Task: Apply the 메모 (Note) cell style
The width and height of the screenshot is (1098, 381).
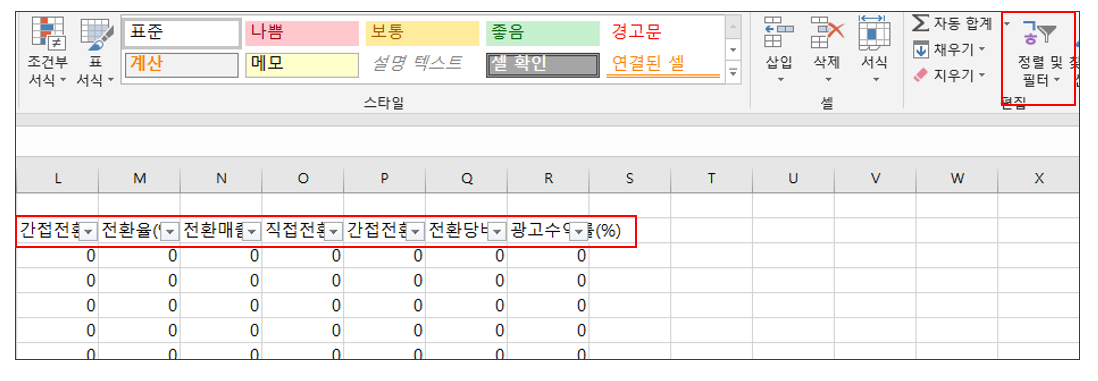Action: coord(302,64)
